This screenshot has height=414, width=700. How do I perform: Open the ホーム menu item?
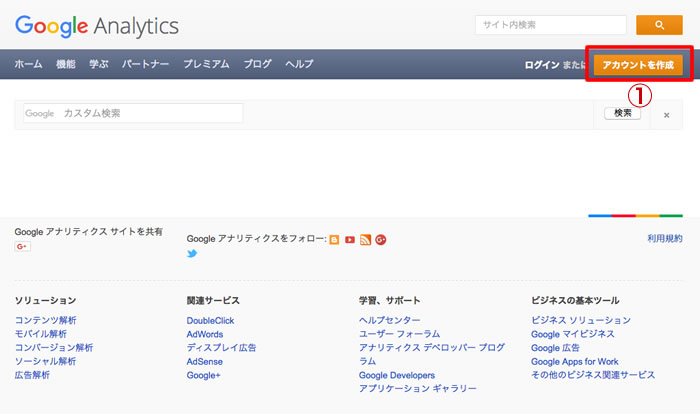(x=28, y=64)
